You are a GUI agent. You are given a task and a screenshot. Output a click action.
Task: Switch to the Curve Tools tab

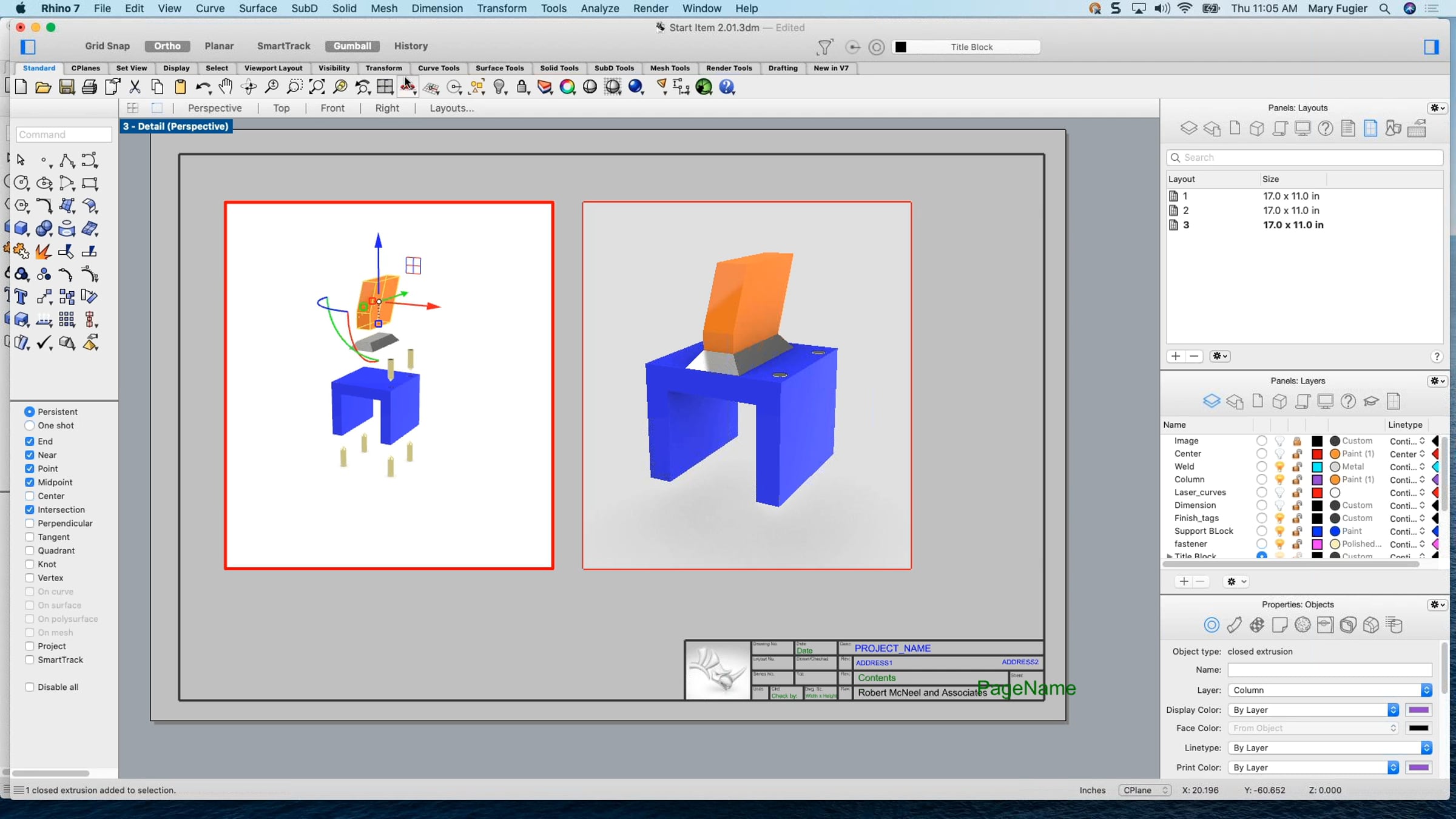438,68
